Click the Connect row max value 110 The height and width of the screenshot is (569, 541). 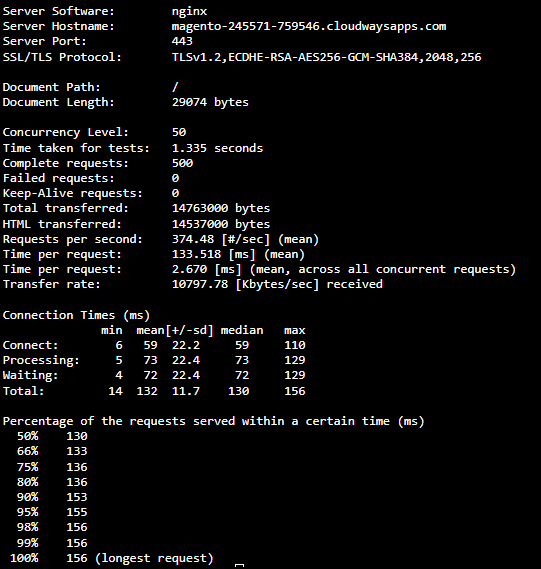coord(295,345)
